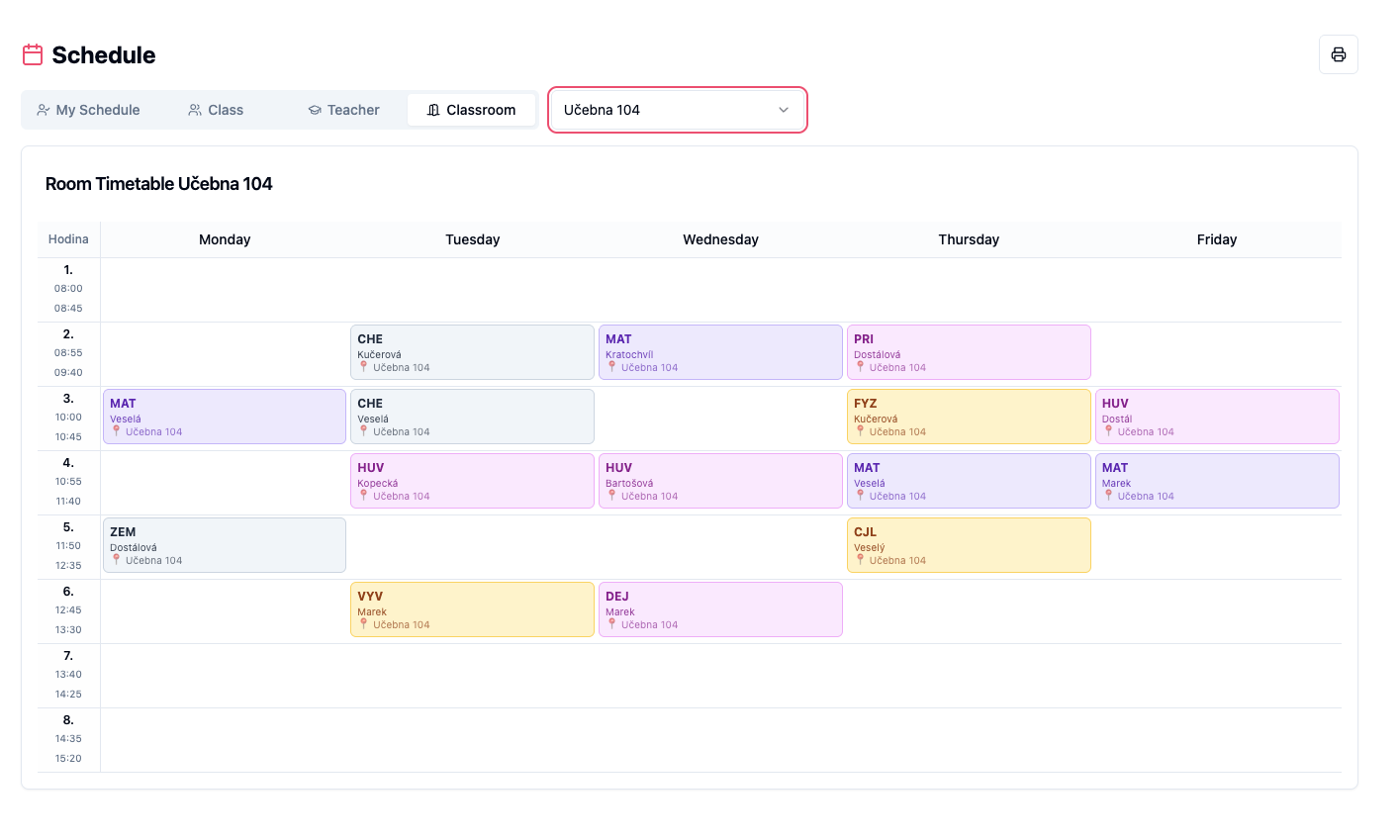Open Tuesday HUV lesson with Kopecká

[473, 481]
